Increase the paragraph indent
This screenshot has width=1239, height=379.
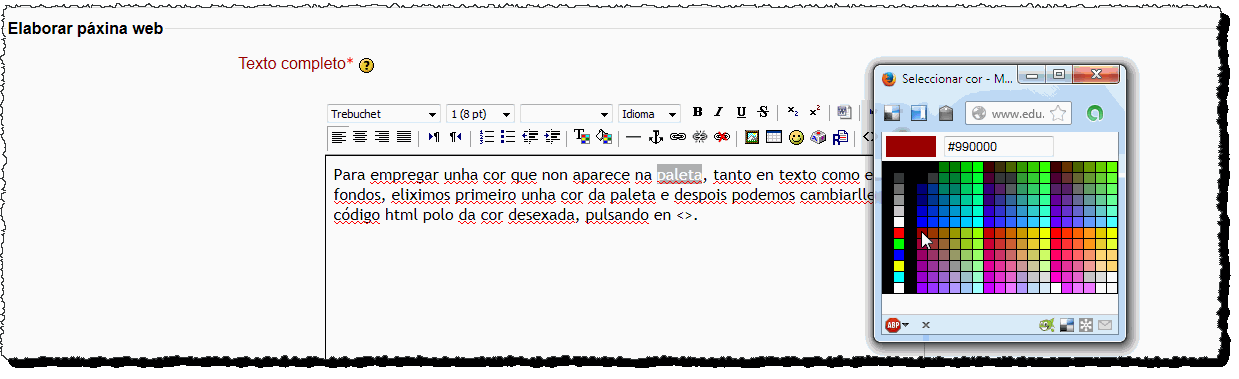[x=552, y=137]
